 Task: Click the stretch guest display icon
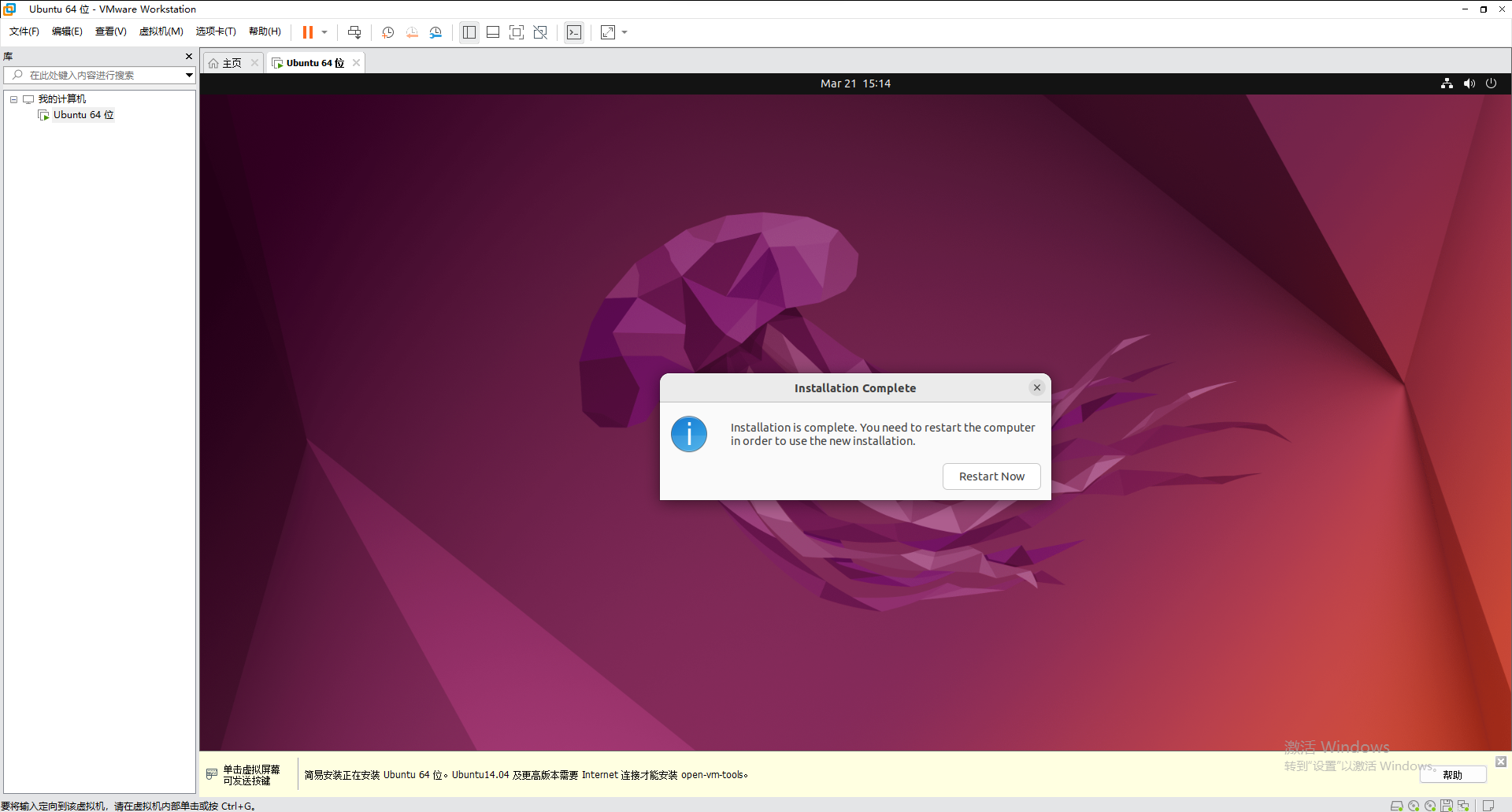pyautogui.click(x=608, y=32)
